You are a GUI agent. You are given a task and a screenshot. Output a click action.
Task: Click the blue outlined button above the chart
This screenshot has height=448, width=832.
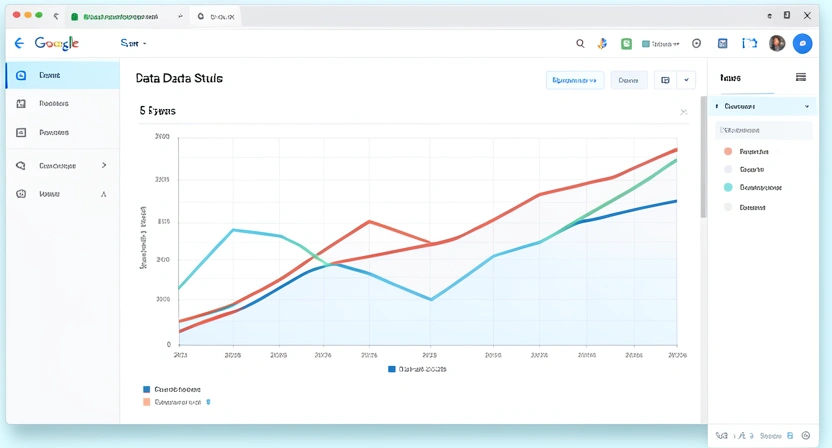pyautogui.click(x=575, y=80)
